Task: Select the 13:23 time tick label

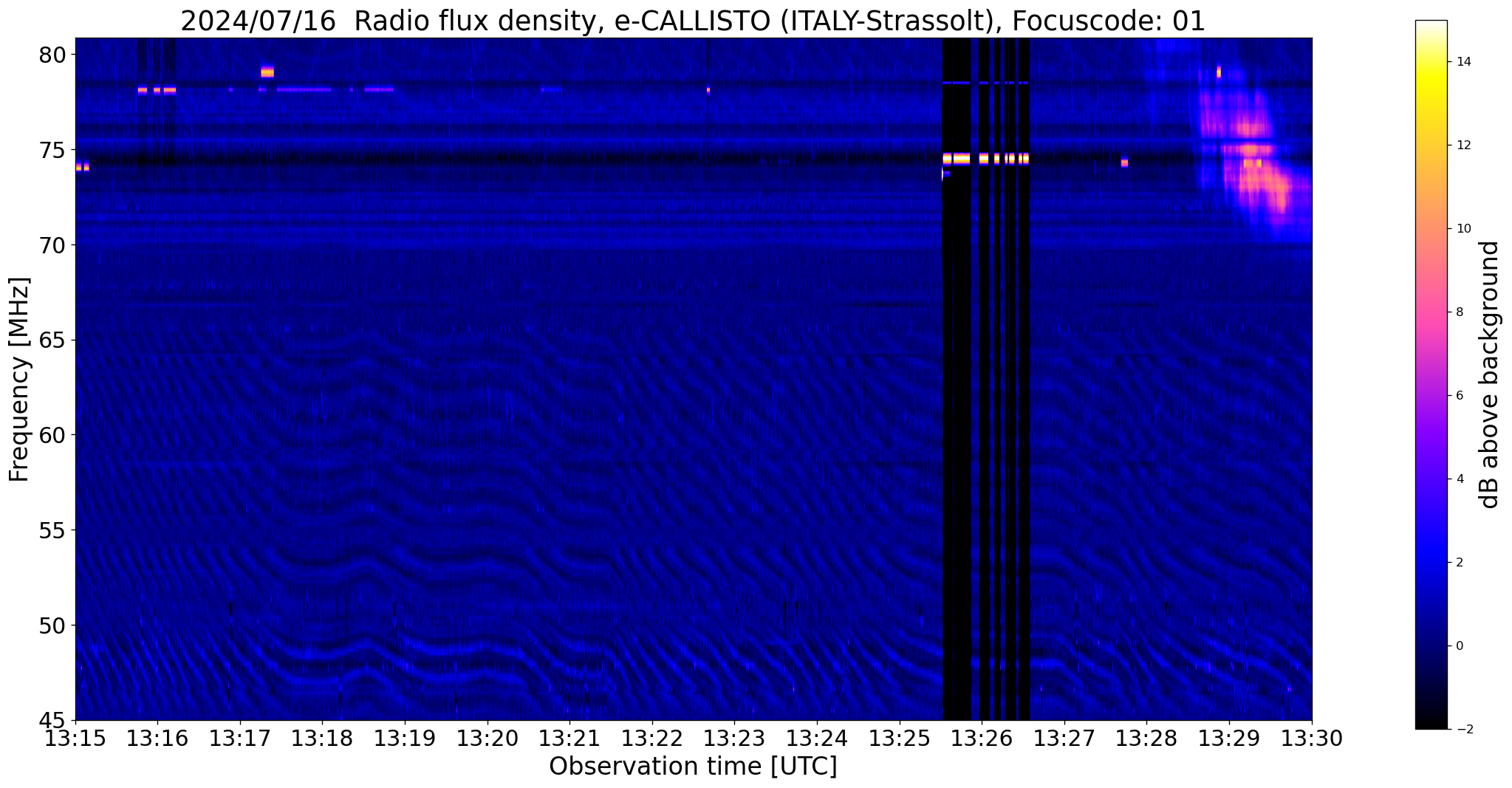Action: click(734, 738)
